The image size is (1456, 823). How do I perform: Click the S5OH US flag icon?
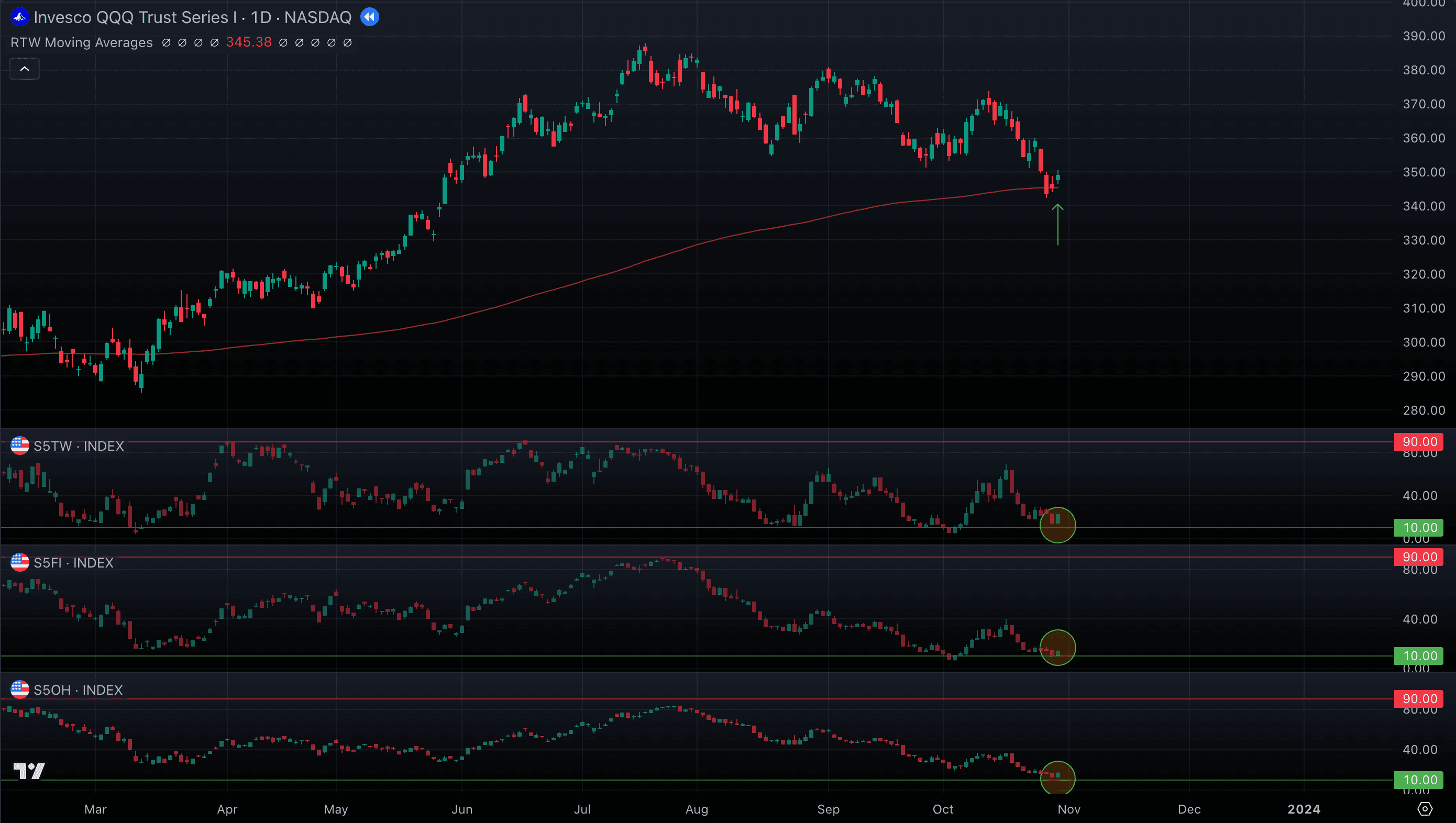[x=20, y=689]
